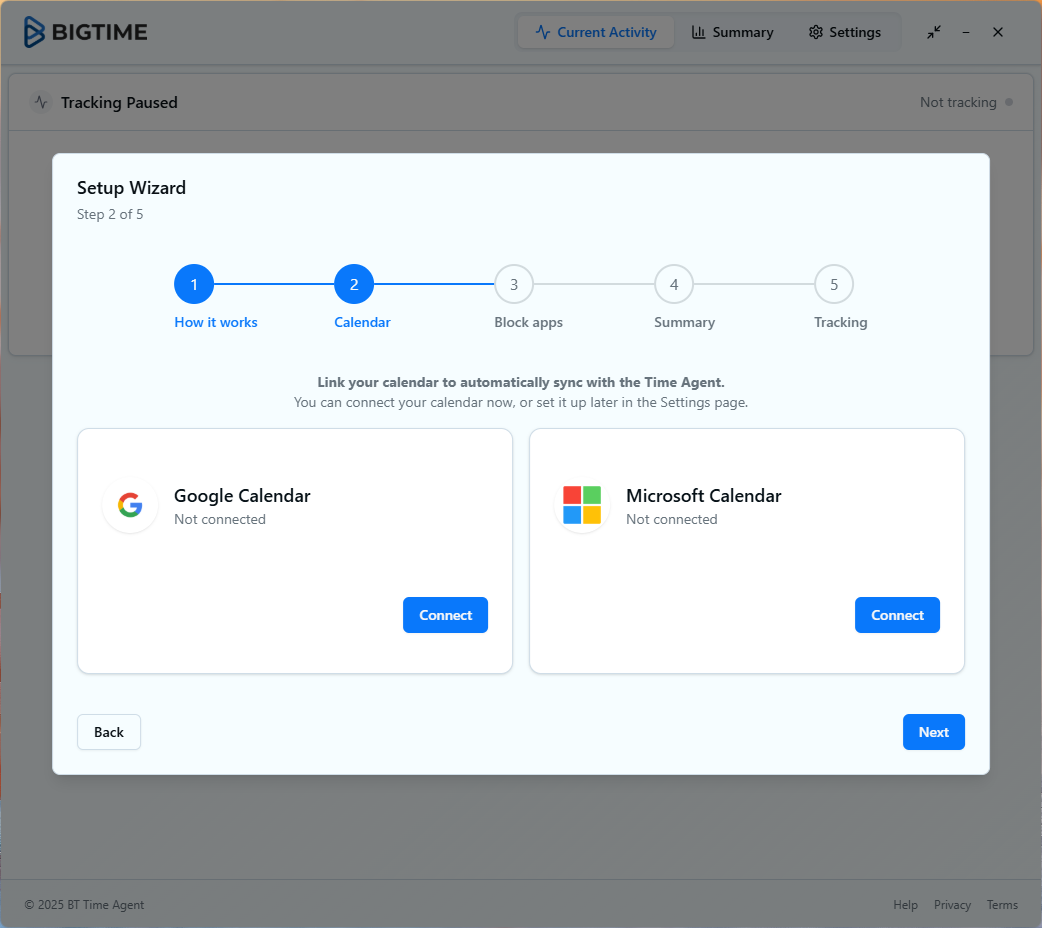1042x928 pixels.
Task: Open the Current Activity tab
Action: [x=596, y=32]
